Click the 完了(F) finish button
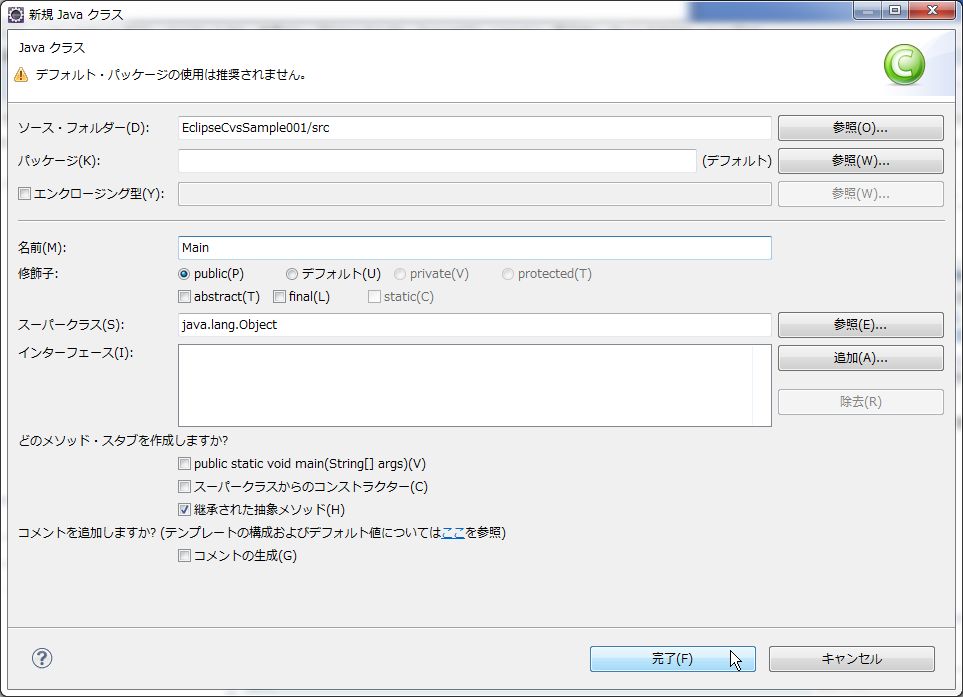The height and width of the screenshot is (697, 963). (673, 659)
